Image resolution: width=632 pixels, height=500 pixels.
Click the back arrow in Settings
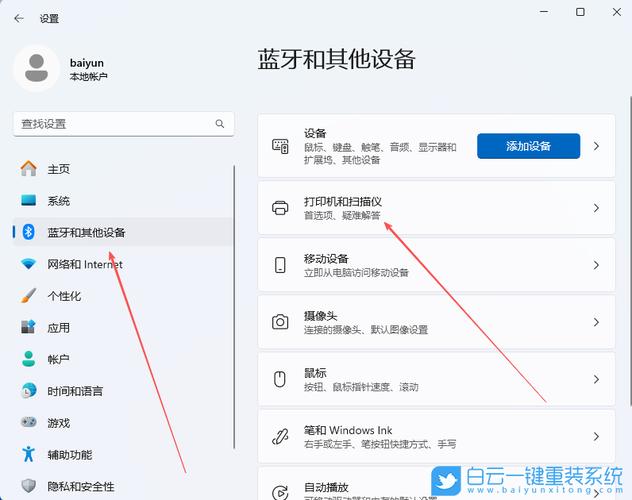19,18
